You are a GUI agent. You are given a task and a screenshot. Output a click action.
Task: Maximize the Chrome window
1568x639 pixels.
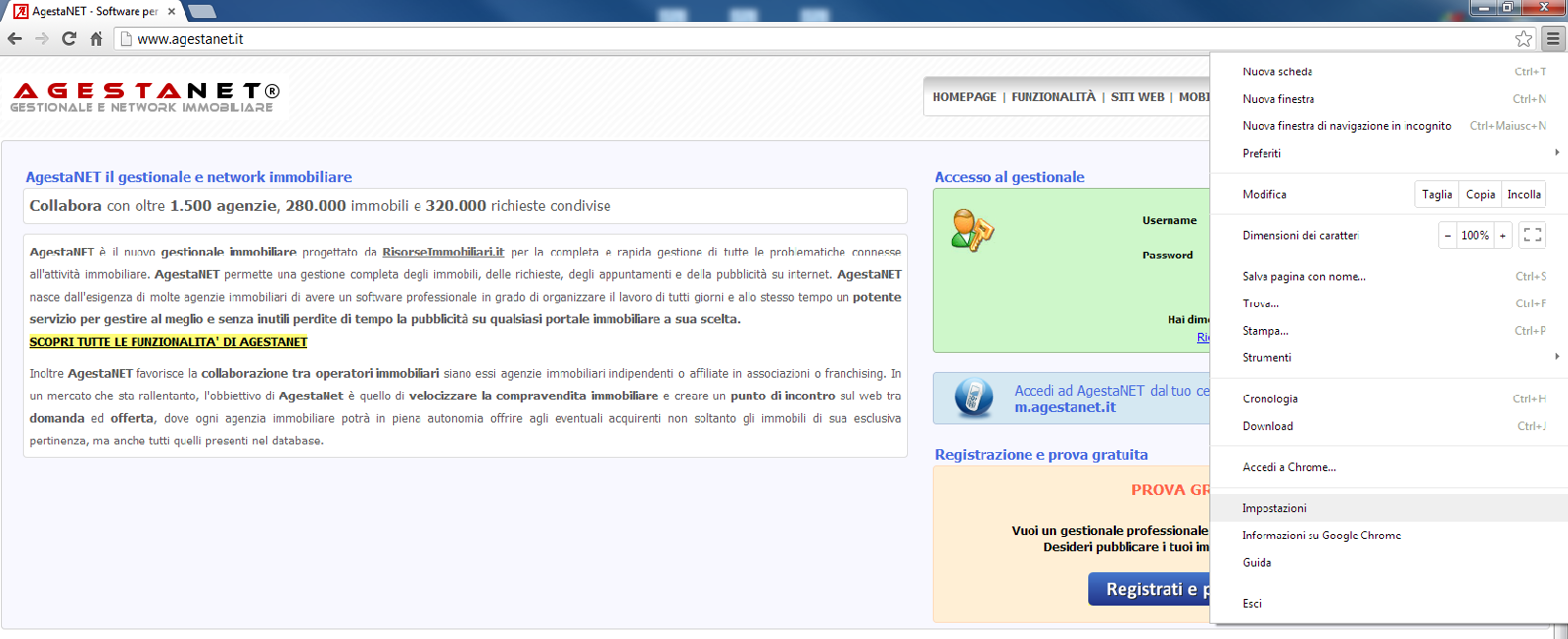click(1508, 8)
